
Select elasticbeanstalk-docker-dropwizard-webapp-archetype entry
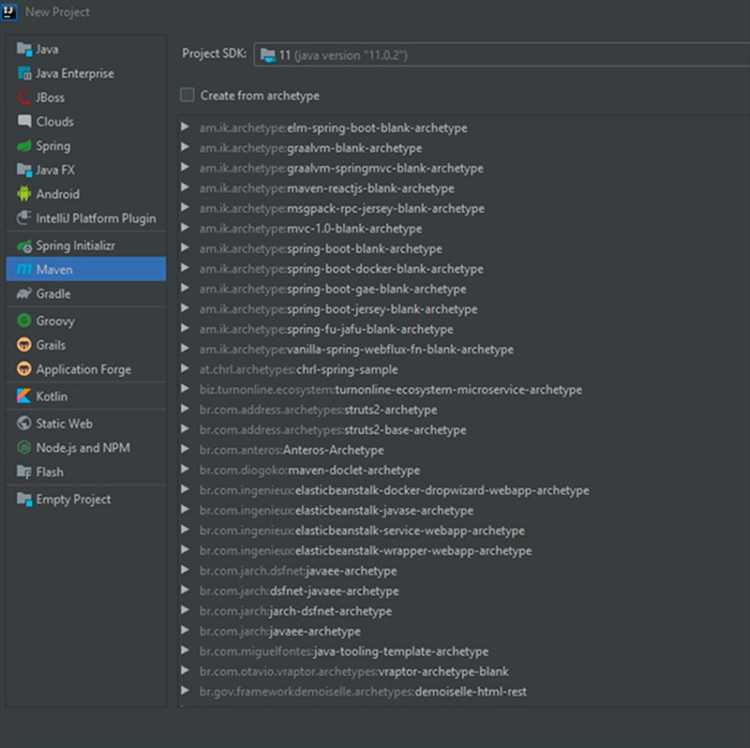(395, 490)
